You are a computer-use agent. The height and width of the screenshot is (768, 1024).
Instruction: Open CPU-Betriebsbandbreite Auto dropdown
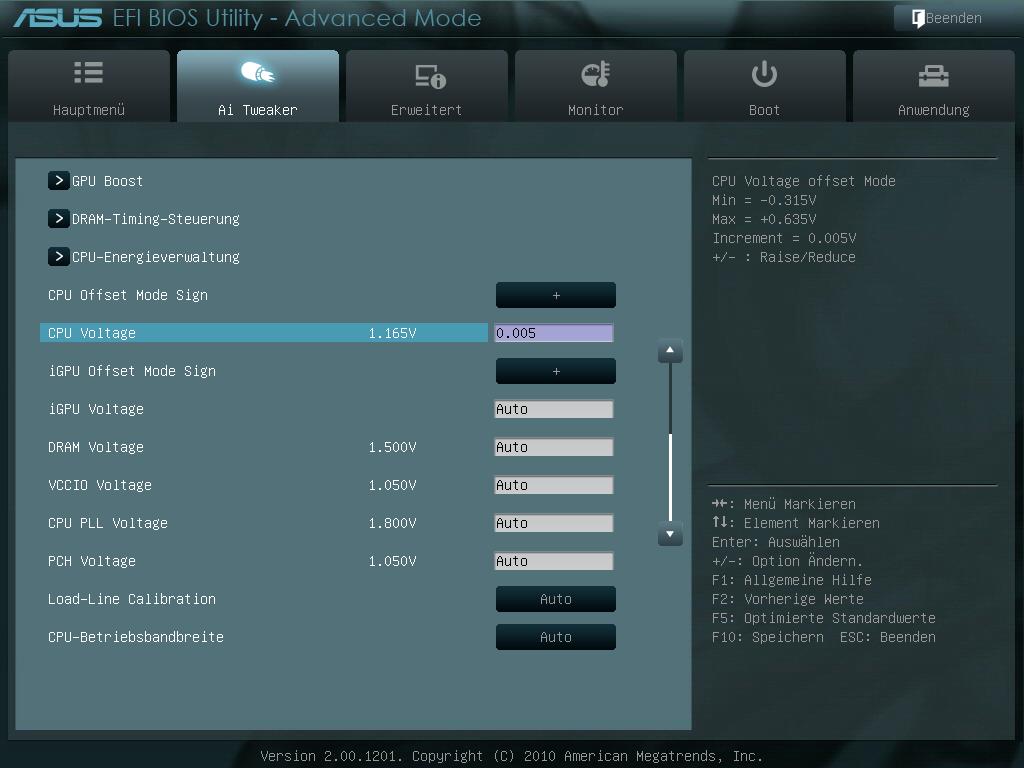pos(556,637)
